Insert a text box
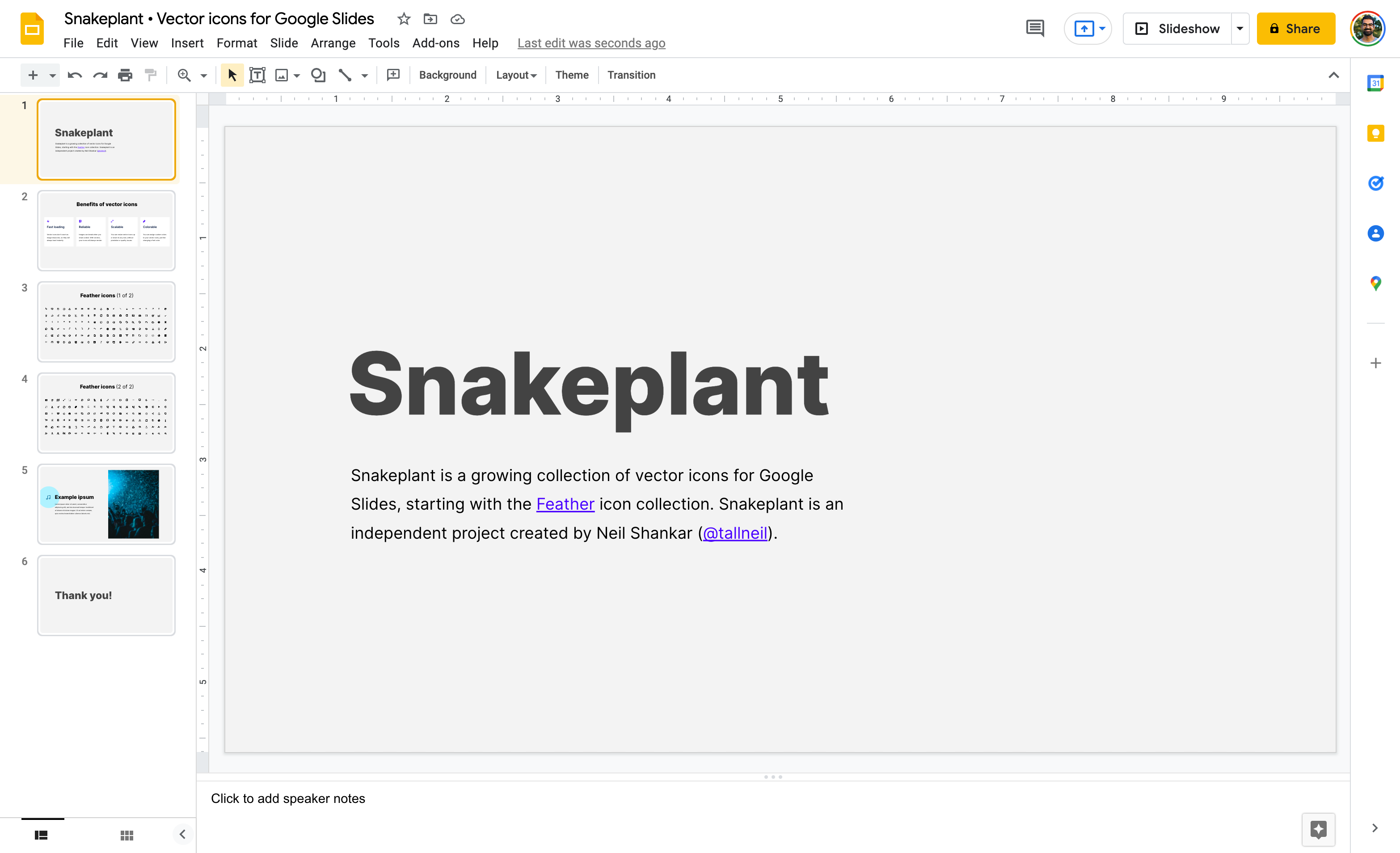1400x853 pixels. click(x=257, y=75)
